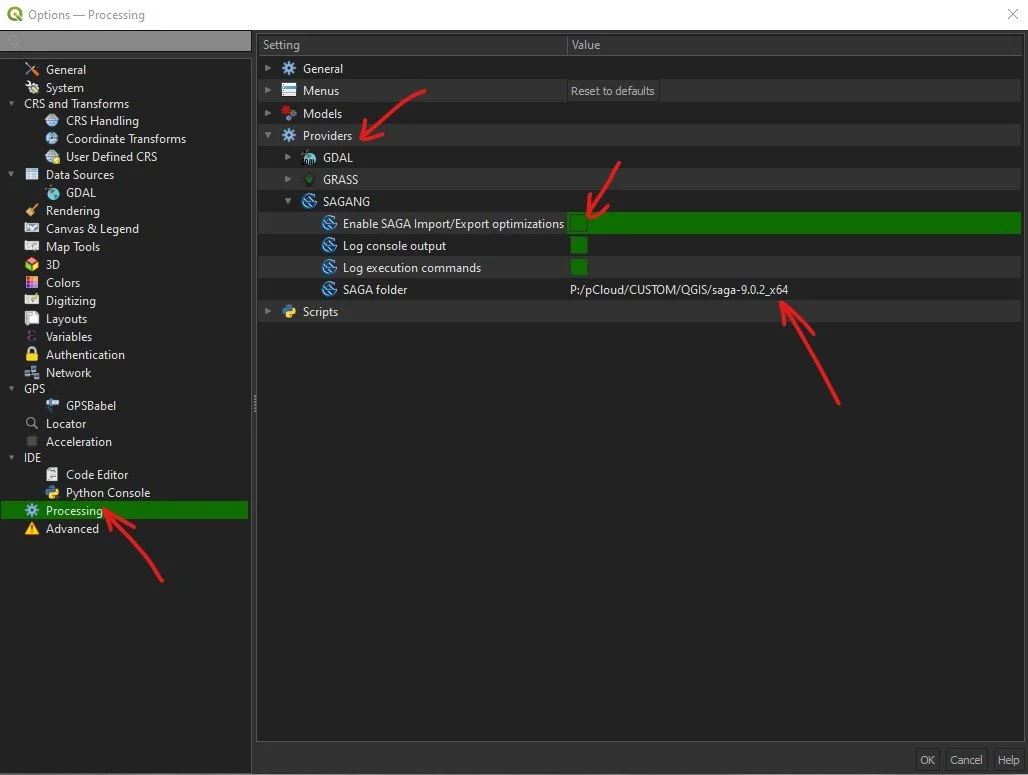
Task: Open the Python Console options page
Action: 108,492
